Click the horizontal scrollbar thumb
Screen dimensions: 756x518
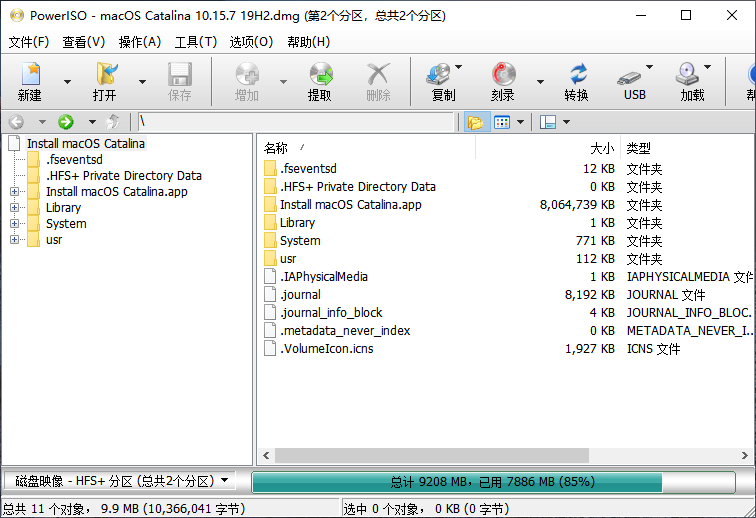click(432, 455)
